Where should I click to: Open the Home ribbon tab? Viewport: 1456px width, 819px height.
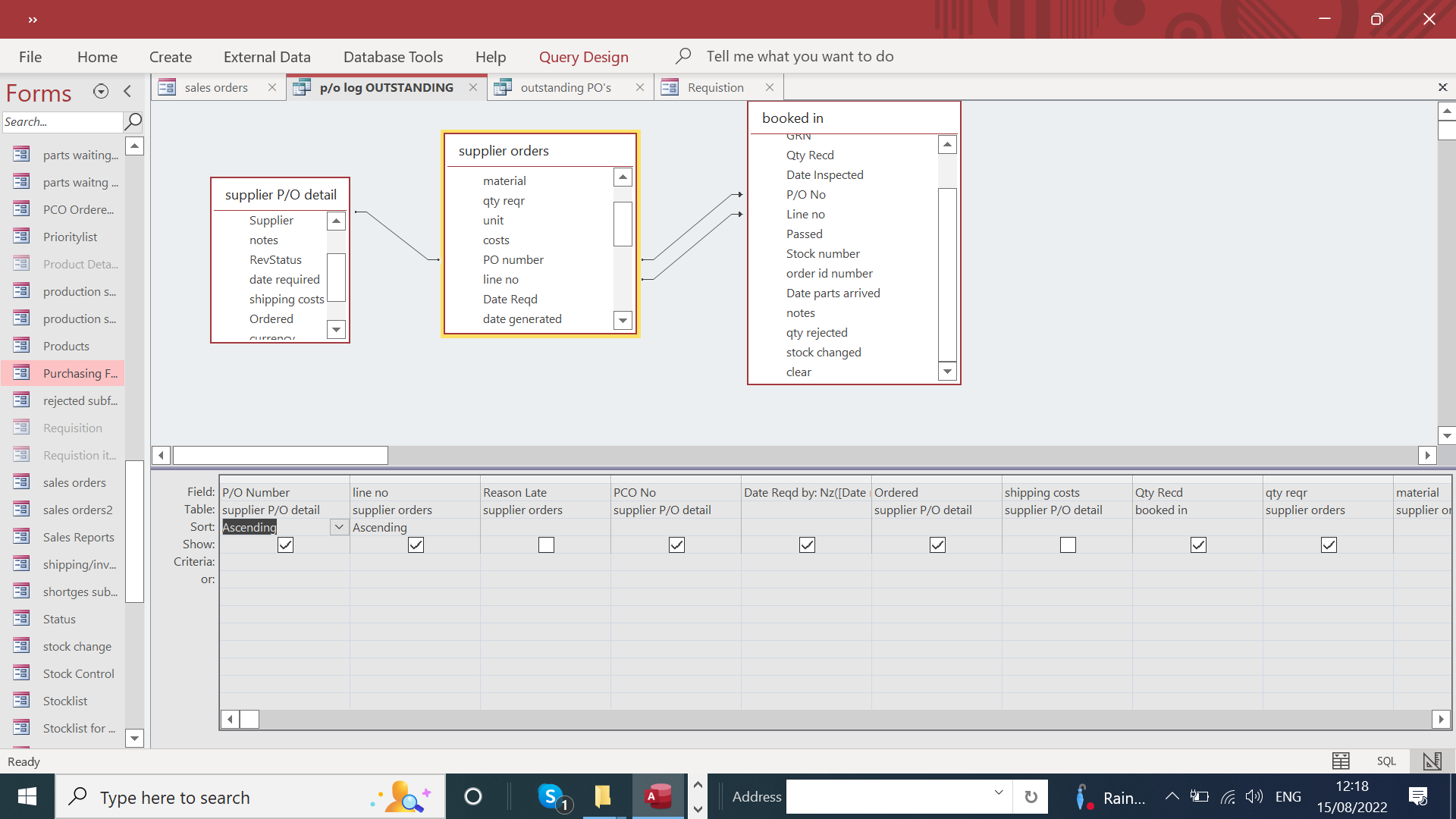[97, 57]
